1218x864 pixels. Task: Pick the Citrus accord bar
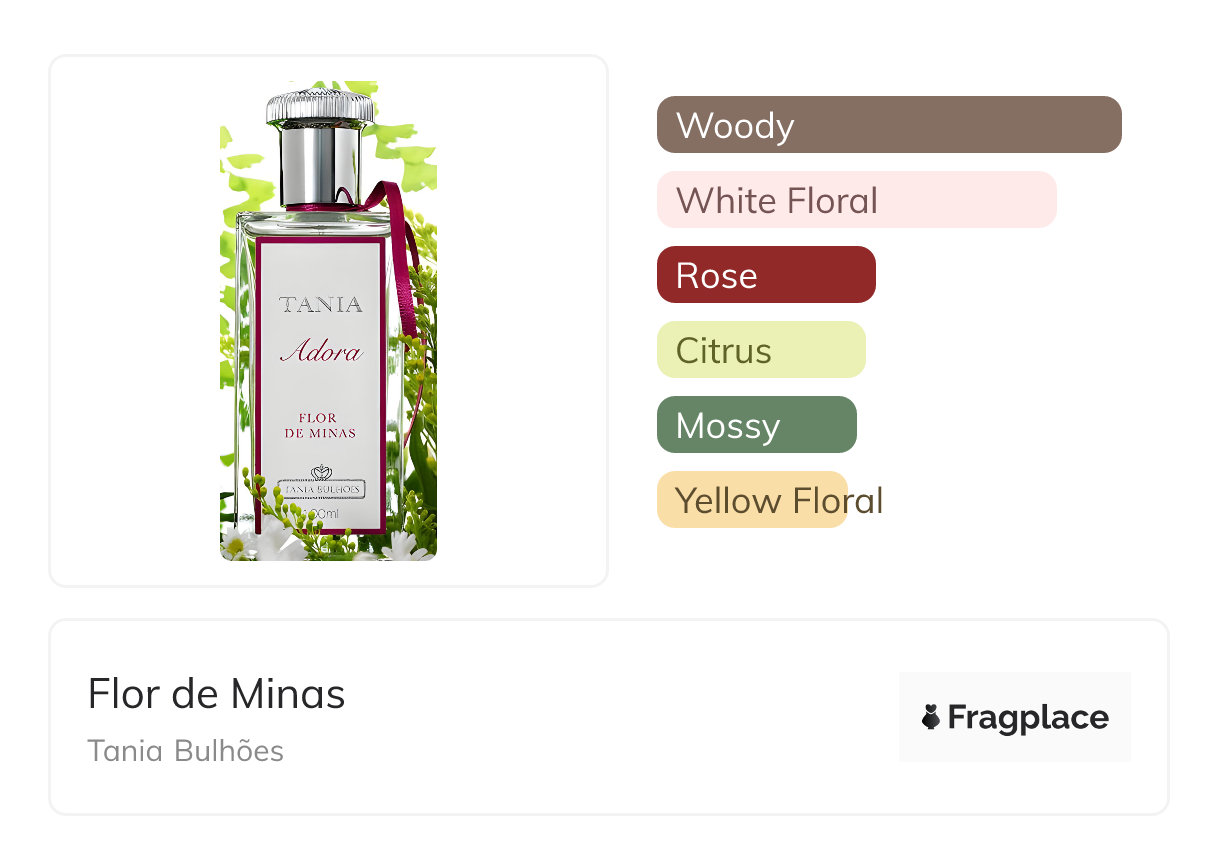(761, 350)
